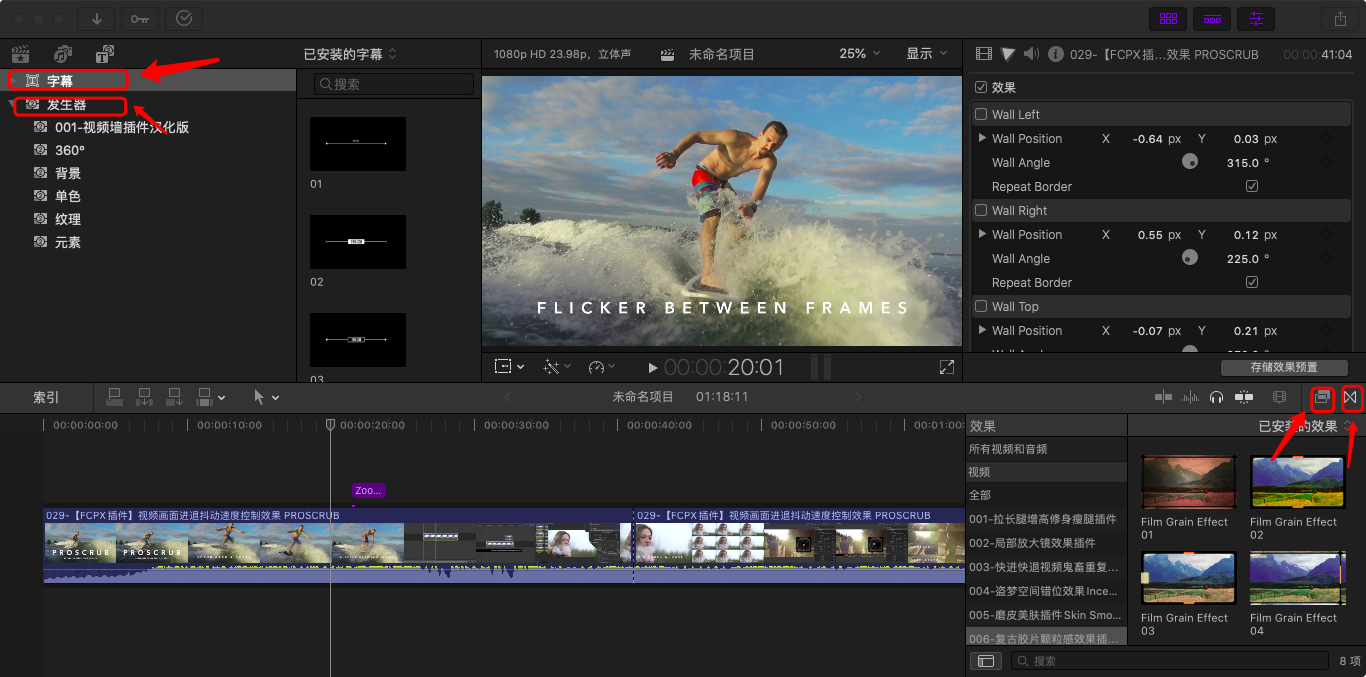Uncheck Repeat Border under Wall Right
The height and width of the screenshot is (677, 1366).
point(1252,282)
